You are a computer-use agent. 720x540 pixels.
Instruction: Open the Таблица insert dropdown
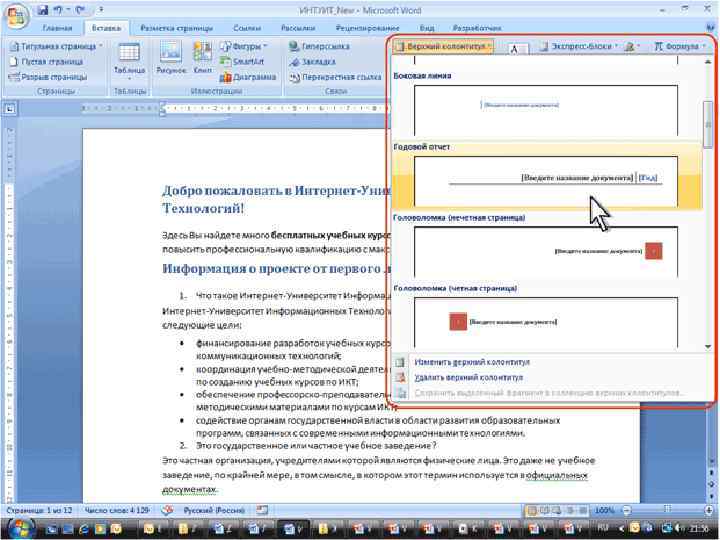pyautogui.click(x=129, y=62)
